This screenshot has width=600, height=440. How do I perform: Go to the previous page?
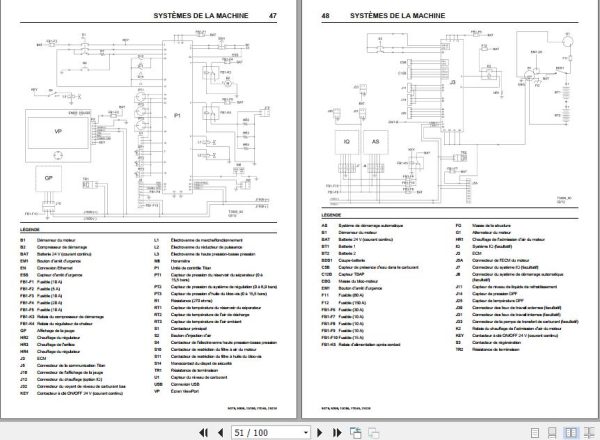(x=221, y=433)
